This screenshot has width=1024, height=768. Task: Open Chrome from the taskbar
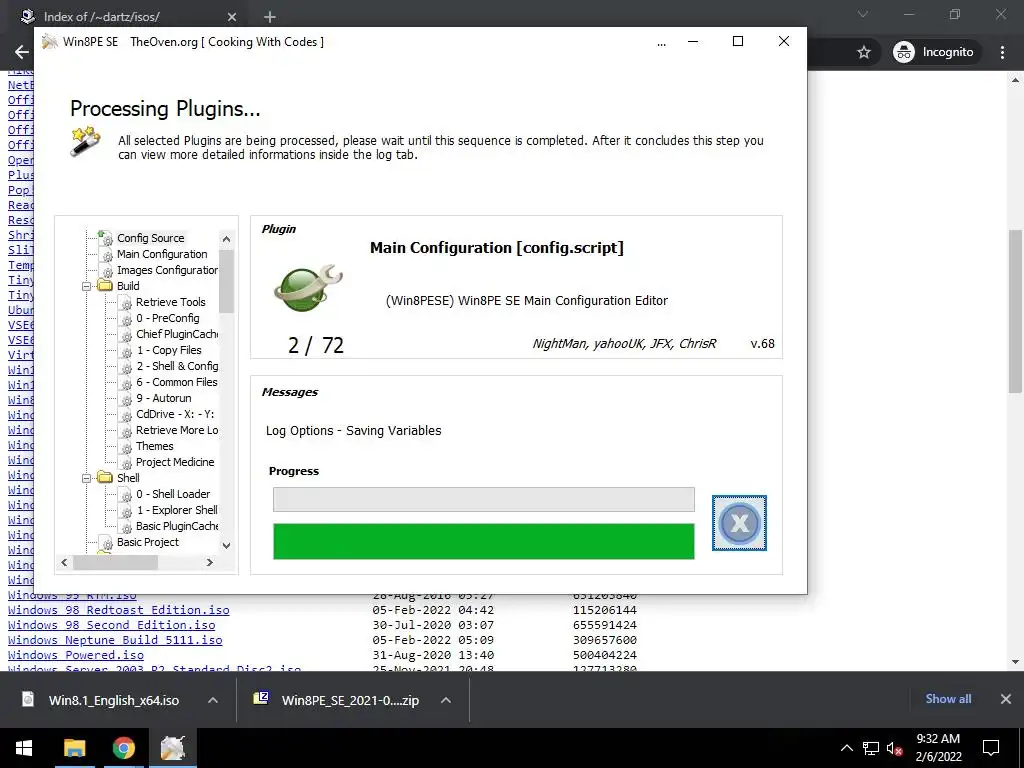[123, 748]
